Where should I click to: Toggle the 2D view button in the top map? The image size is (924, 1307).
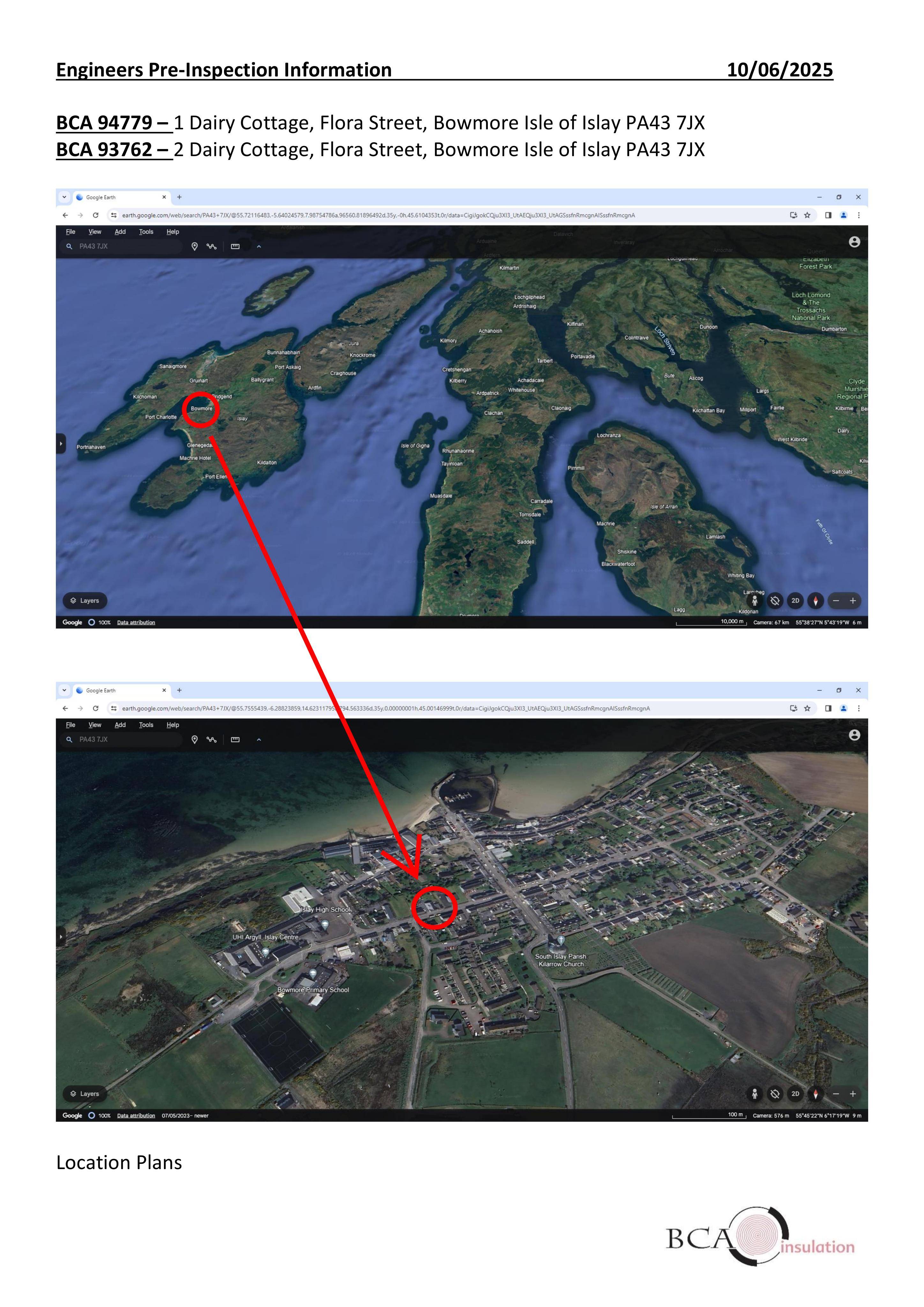(795, 601)
